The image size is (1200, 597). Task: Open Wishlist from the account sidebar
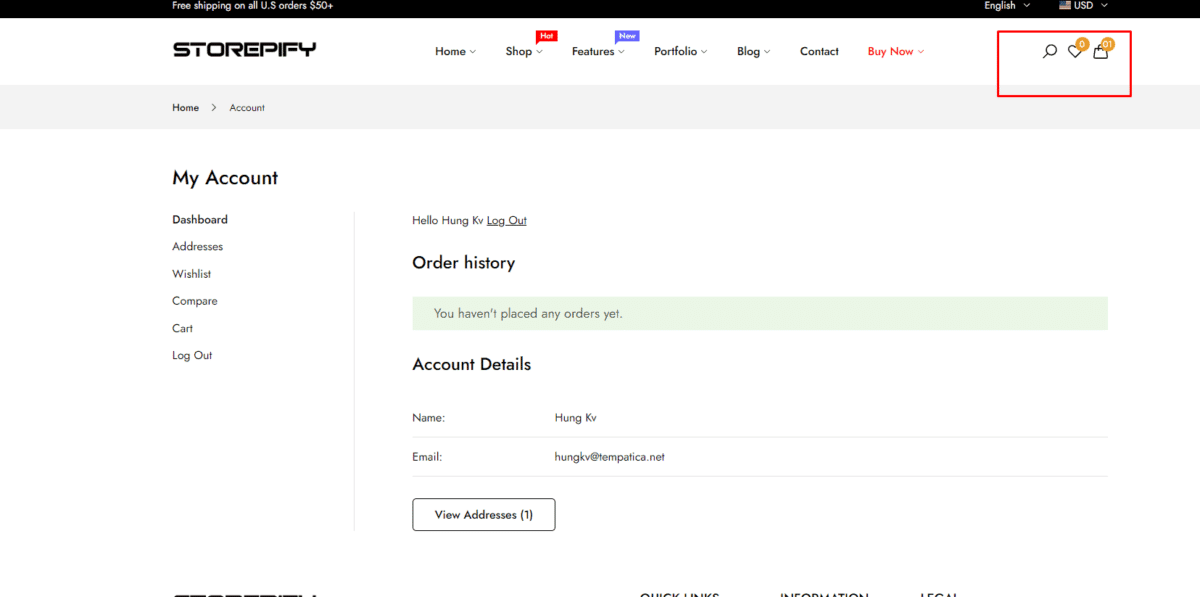click(x=191, y=274)
